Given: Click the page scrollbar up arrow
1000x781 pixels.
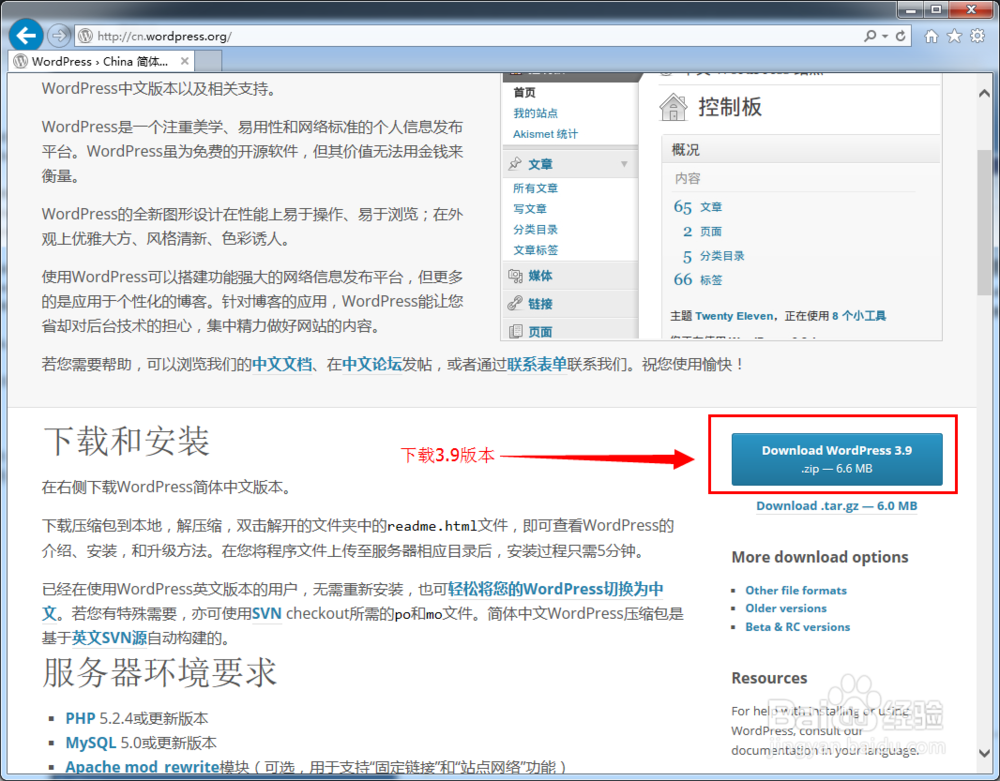Looking at the screenshot, I should tap(984, 94).
